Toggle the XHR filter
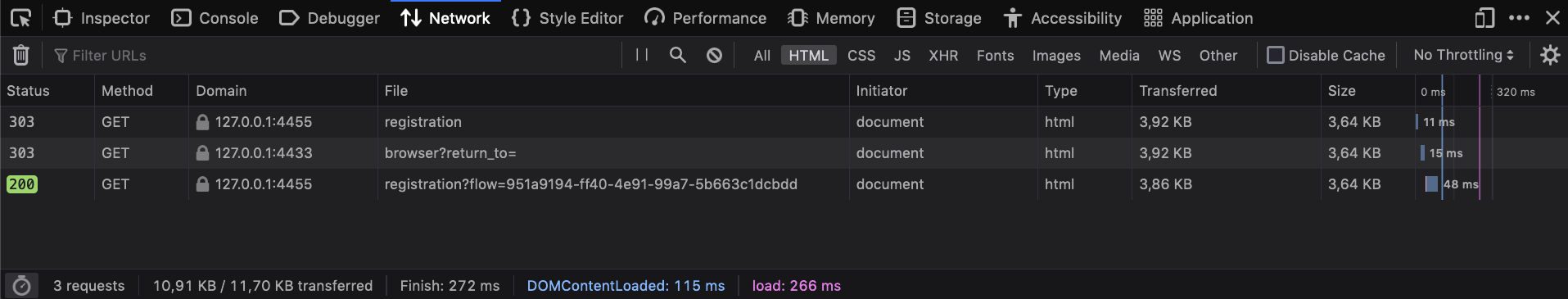This screenshot has width=1568, height=299. [x=943, y=55]
